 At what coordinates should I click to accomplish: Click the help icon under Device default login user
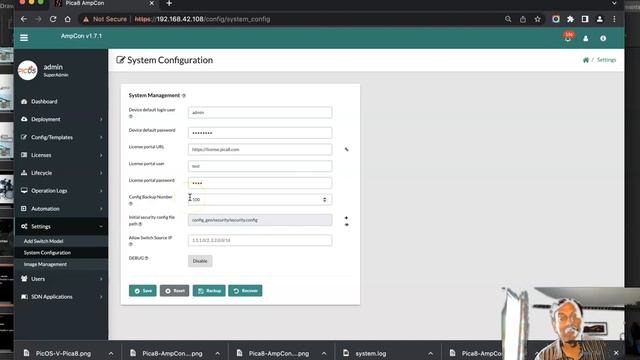coord(131,116)
